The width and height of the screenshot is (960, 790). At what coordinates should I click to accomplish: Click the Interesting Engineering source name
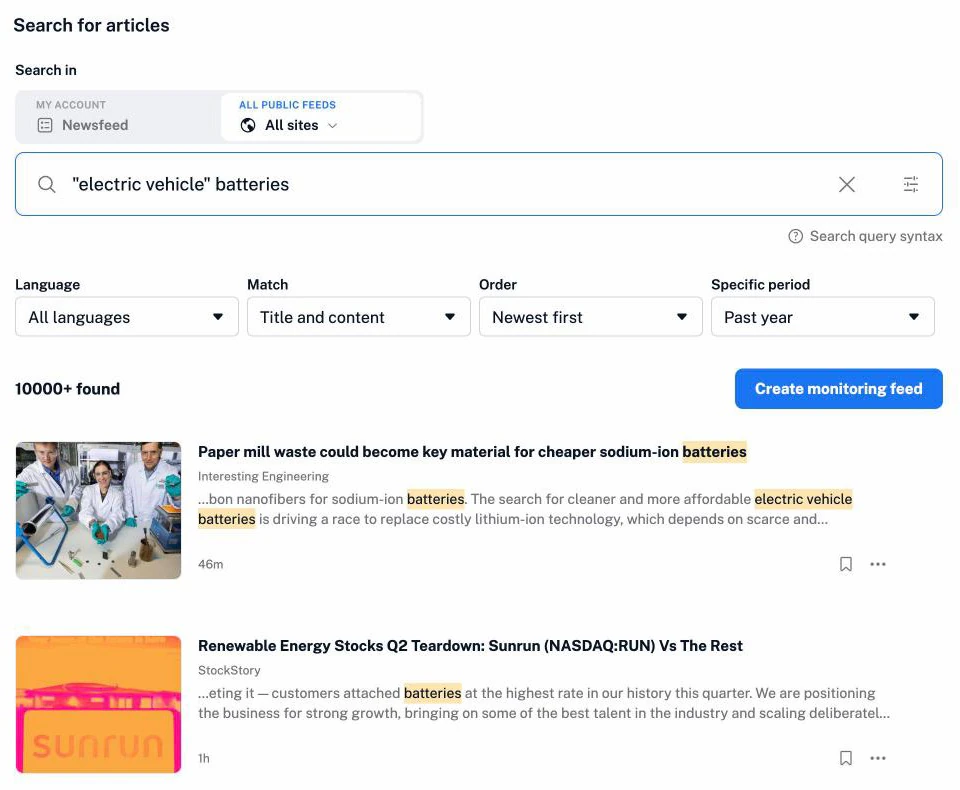pyautogui.click(x=263, y=476)
